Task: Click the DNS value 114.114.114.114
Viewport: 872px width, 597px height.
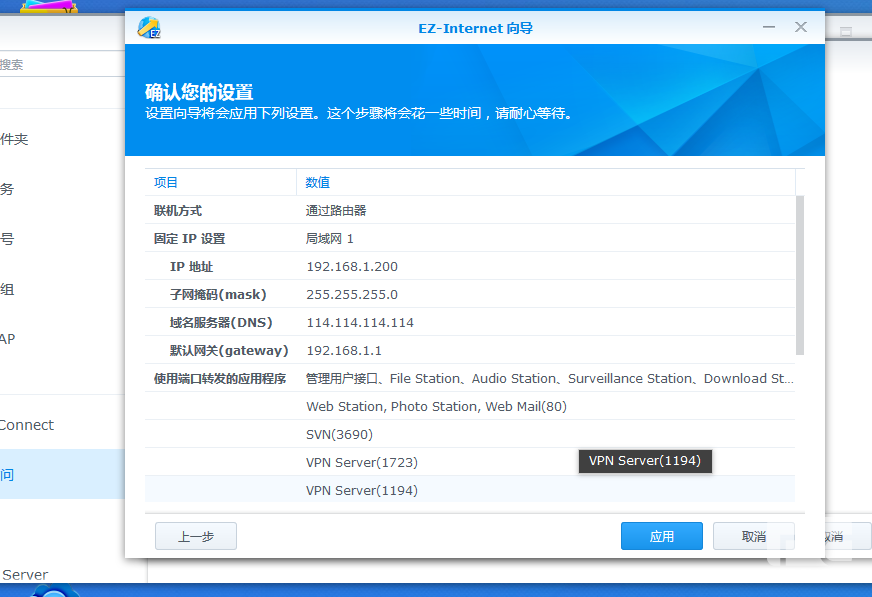Action: click(x=360, y=322)
